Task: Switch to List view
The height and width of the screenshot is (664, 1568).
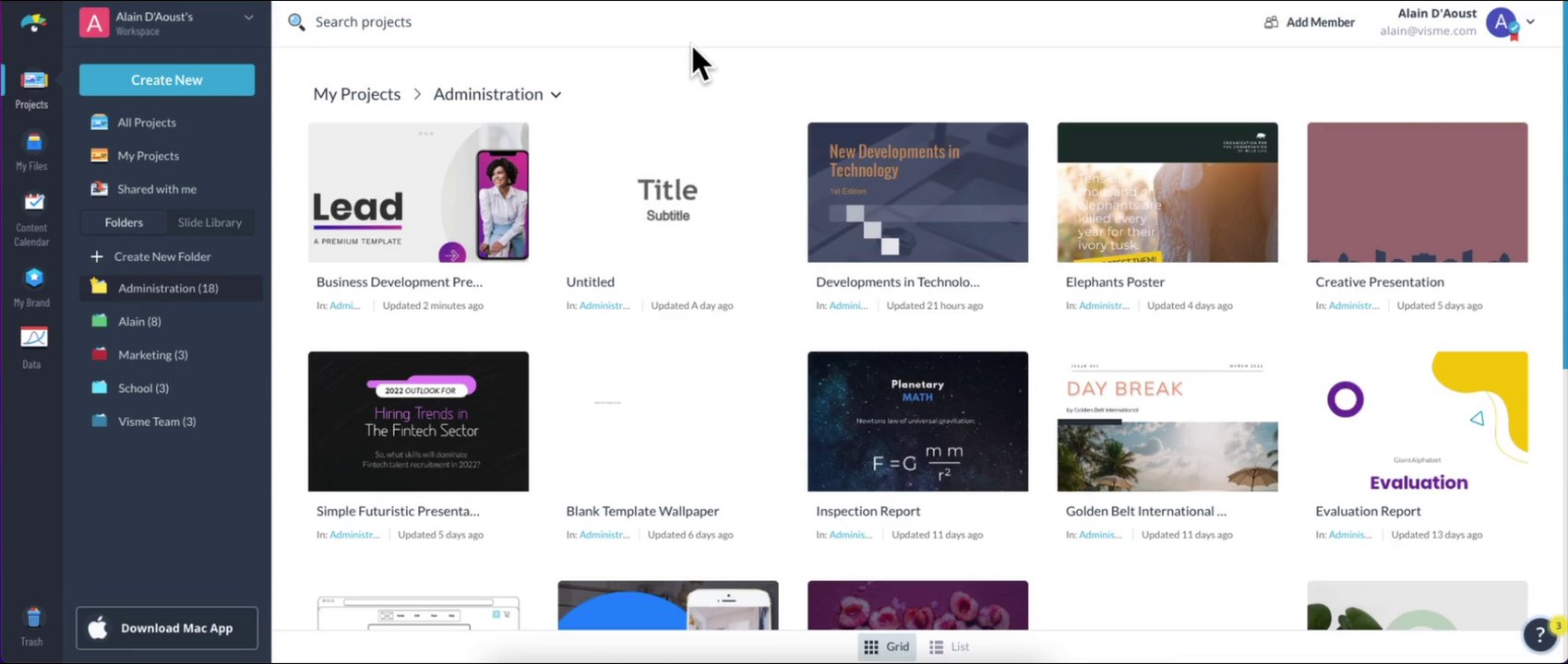Action: 950,647
